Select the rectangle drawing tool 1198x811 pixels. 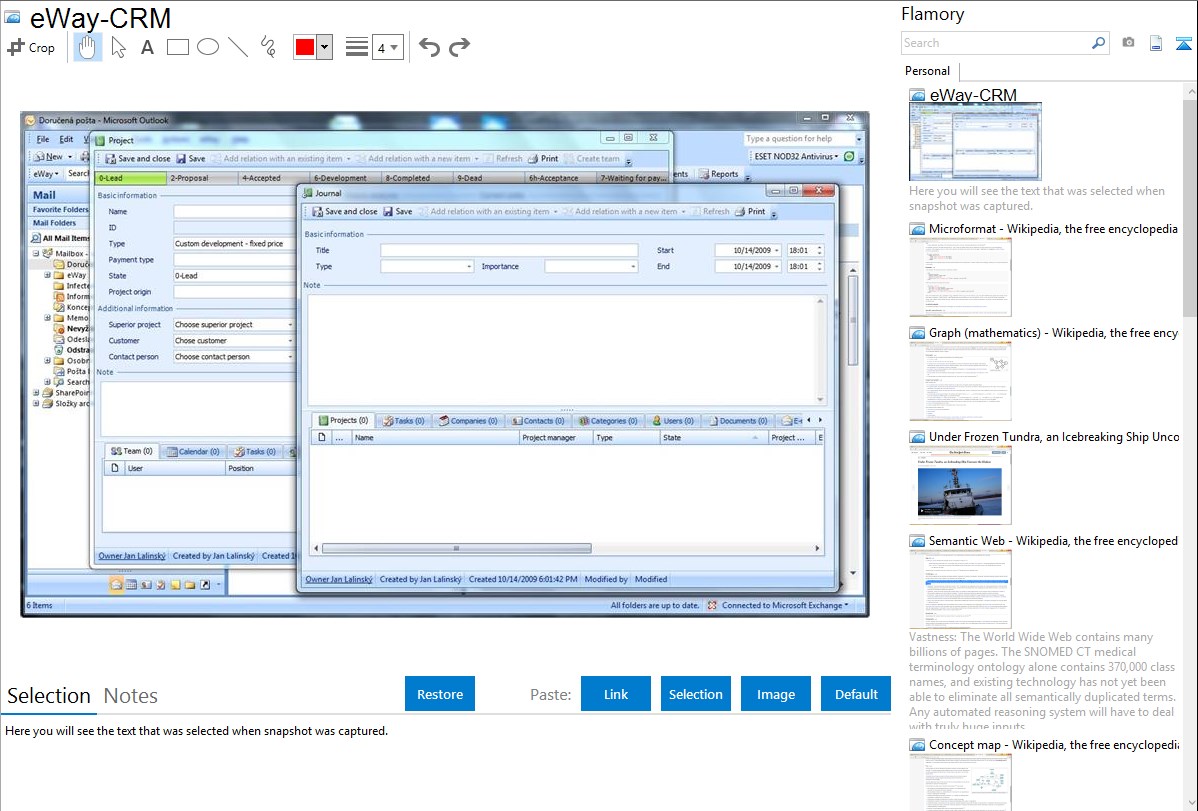(177, 47)
